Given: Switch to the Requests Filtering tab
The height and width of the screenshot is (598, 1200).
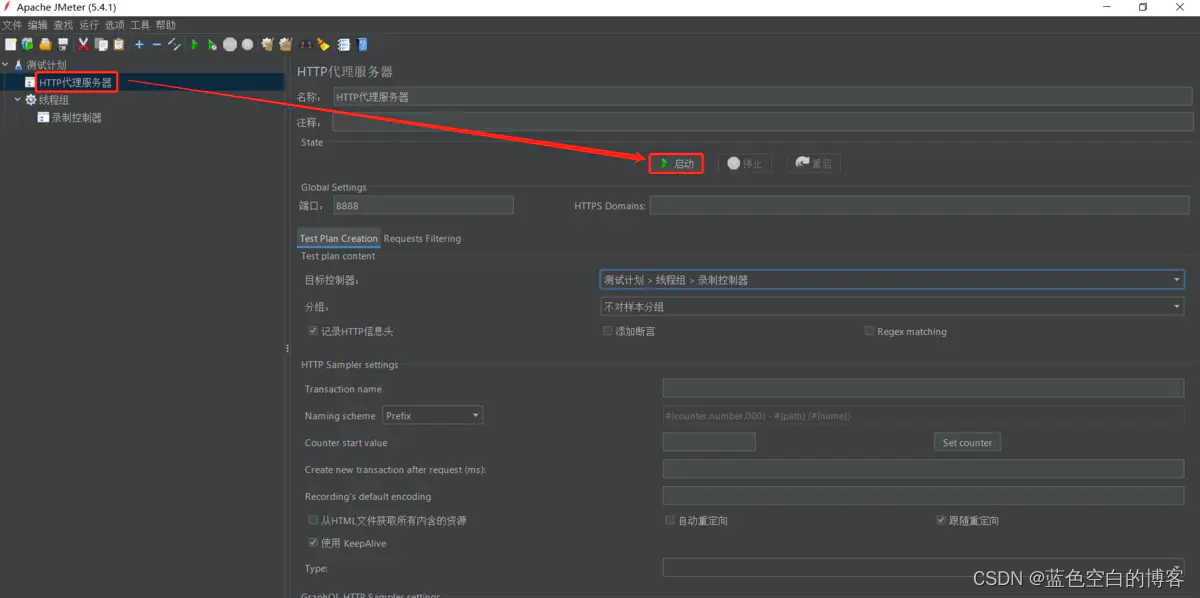Looking at the screenshot, I should [x=423, y=238].
